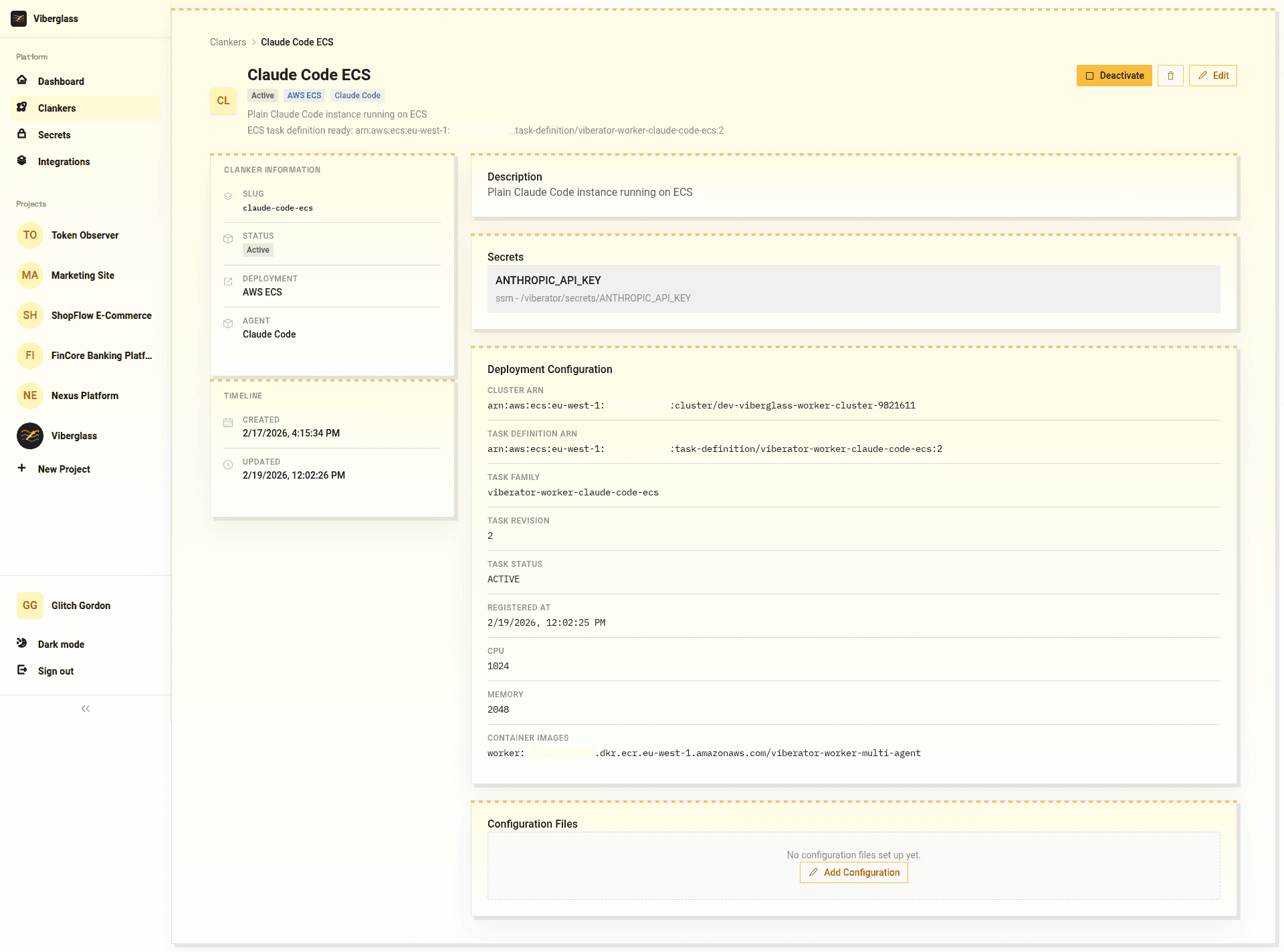The height and width of the screenshot is (952, 1284).
Task: Open the Integrations section icon
Action: (23, 161)
